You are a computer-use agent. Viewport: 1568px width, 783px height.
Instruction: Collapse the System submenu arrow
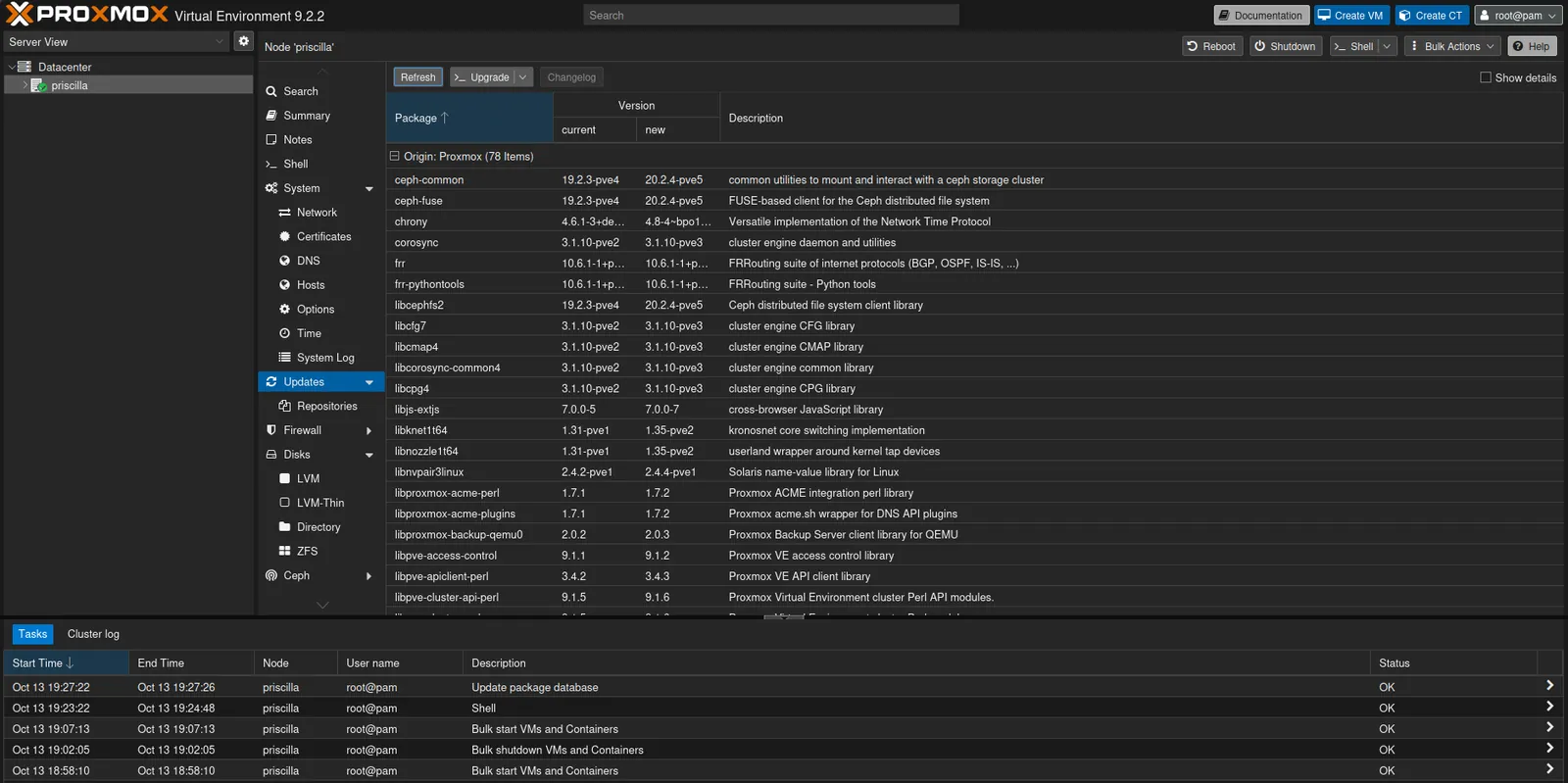(369, 188)
